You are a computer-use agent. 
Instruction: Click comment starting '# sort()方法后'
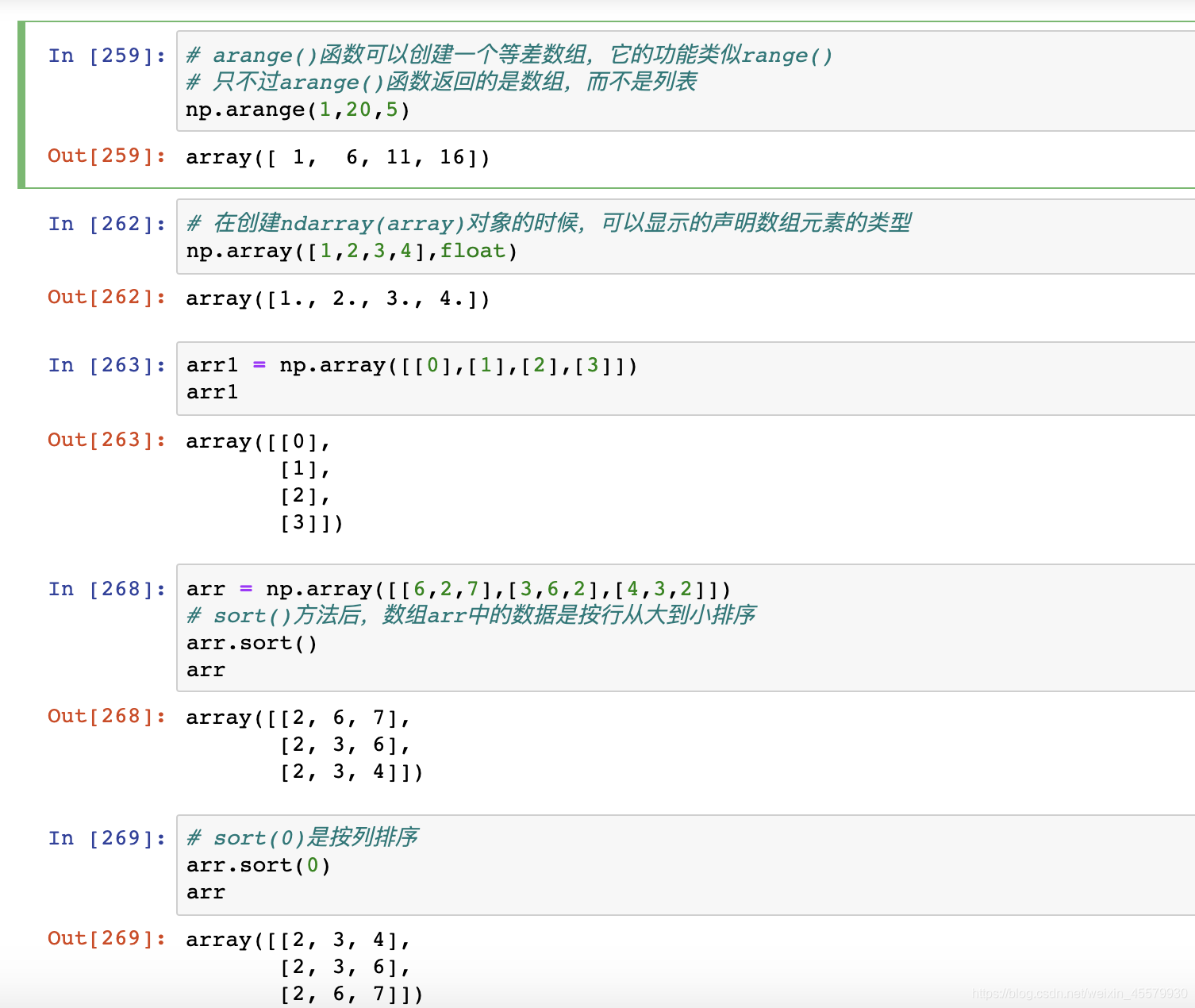[x=471, y=615]
